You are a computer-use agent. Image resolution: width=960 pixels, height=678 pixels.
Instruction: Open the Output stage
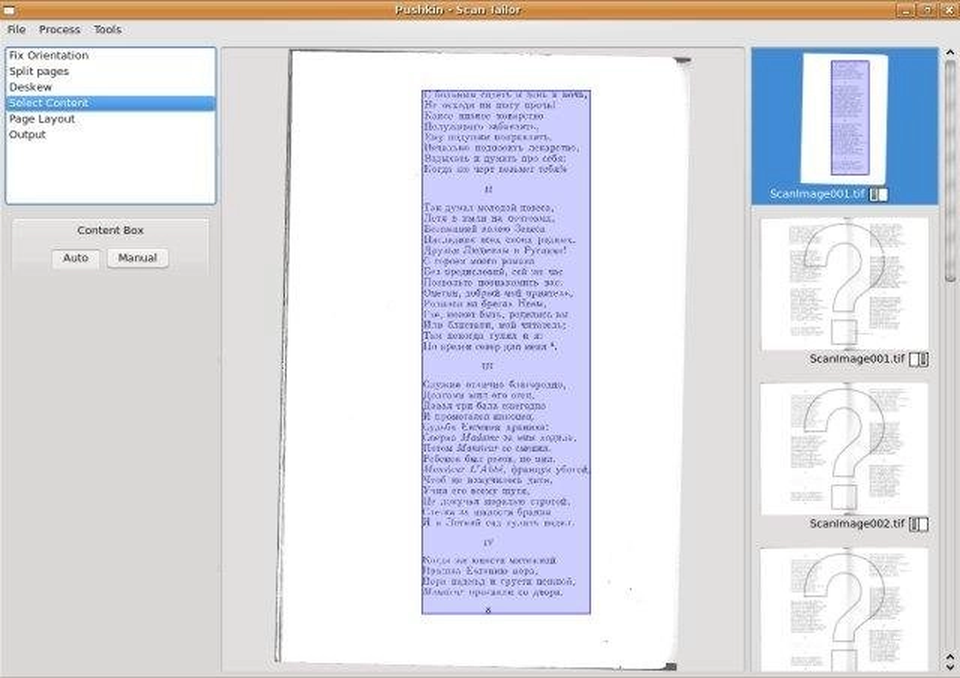point(110,135)
